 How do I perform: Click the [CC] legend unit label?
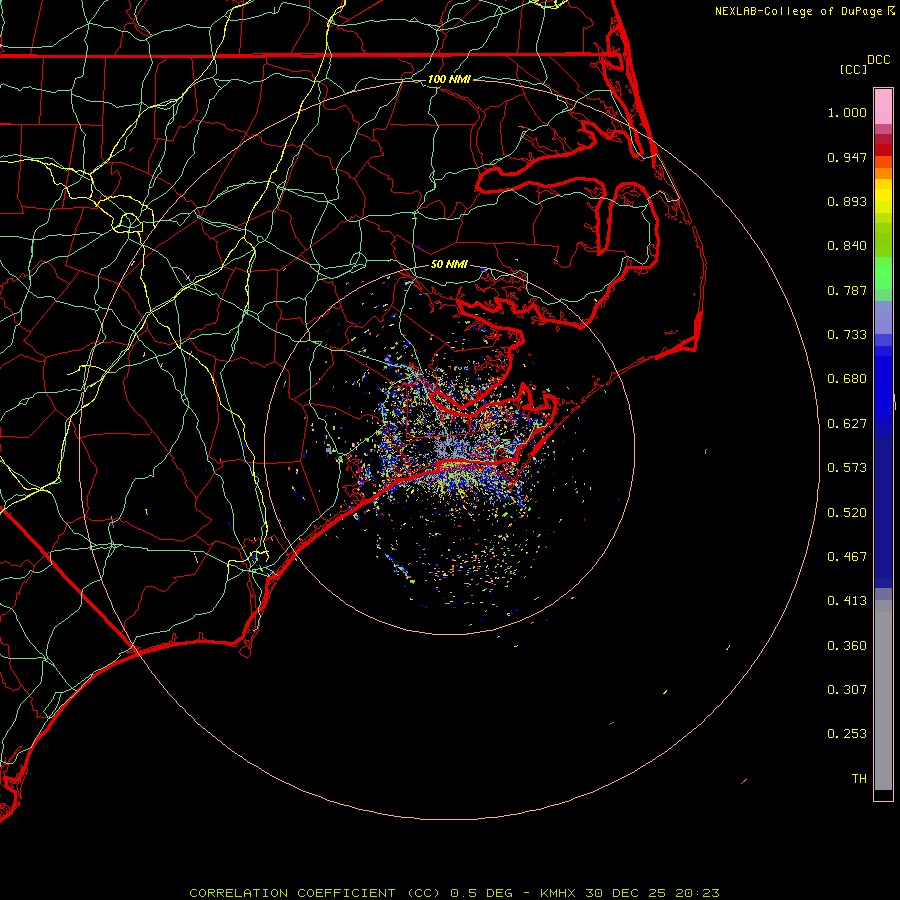[853, 69]
